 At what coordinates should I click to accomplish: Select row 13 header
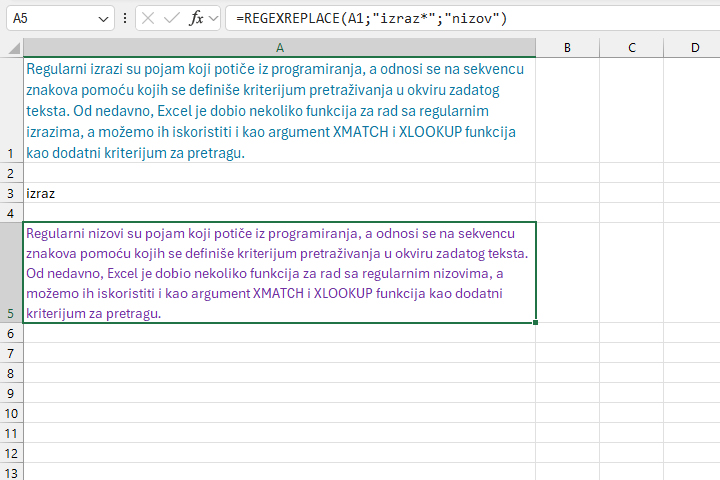(x=12, y=472)
